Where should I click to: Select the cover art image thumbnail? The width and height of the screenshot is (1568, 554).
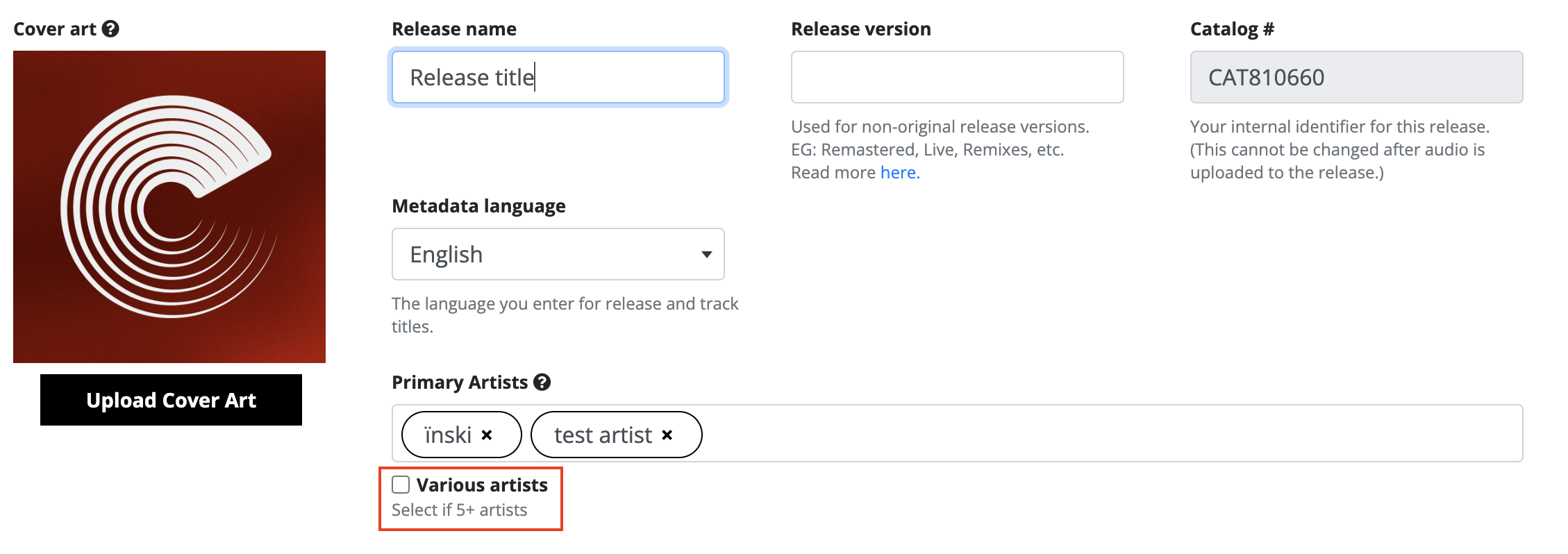pyautogui.click(x=169, y=207)
